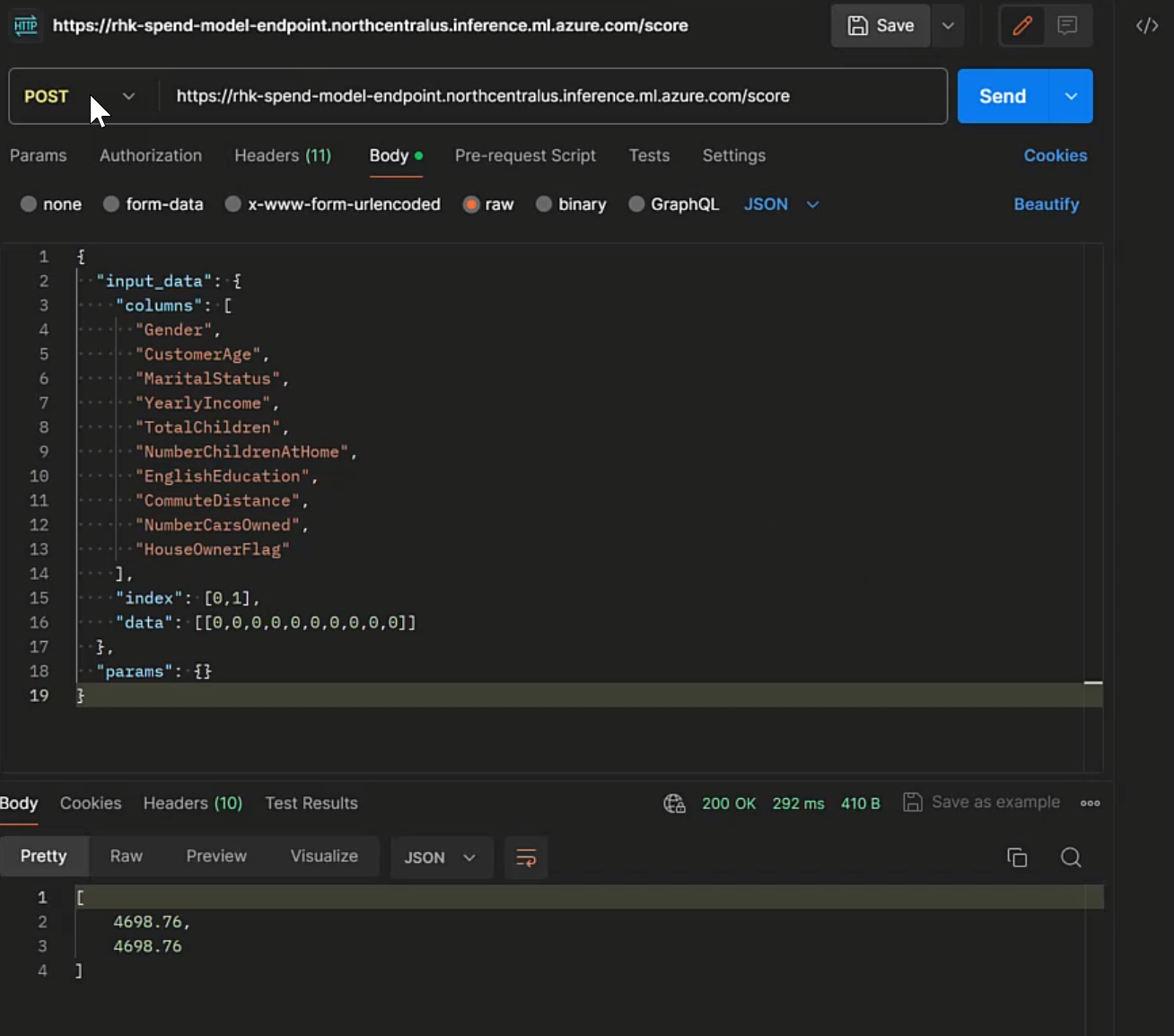The height and width of the screenshot is (1036, 1174).
Task: Select the none body type
Action: click(29, 205)
